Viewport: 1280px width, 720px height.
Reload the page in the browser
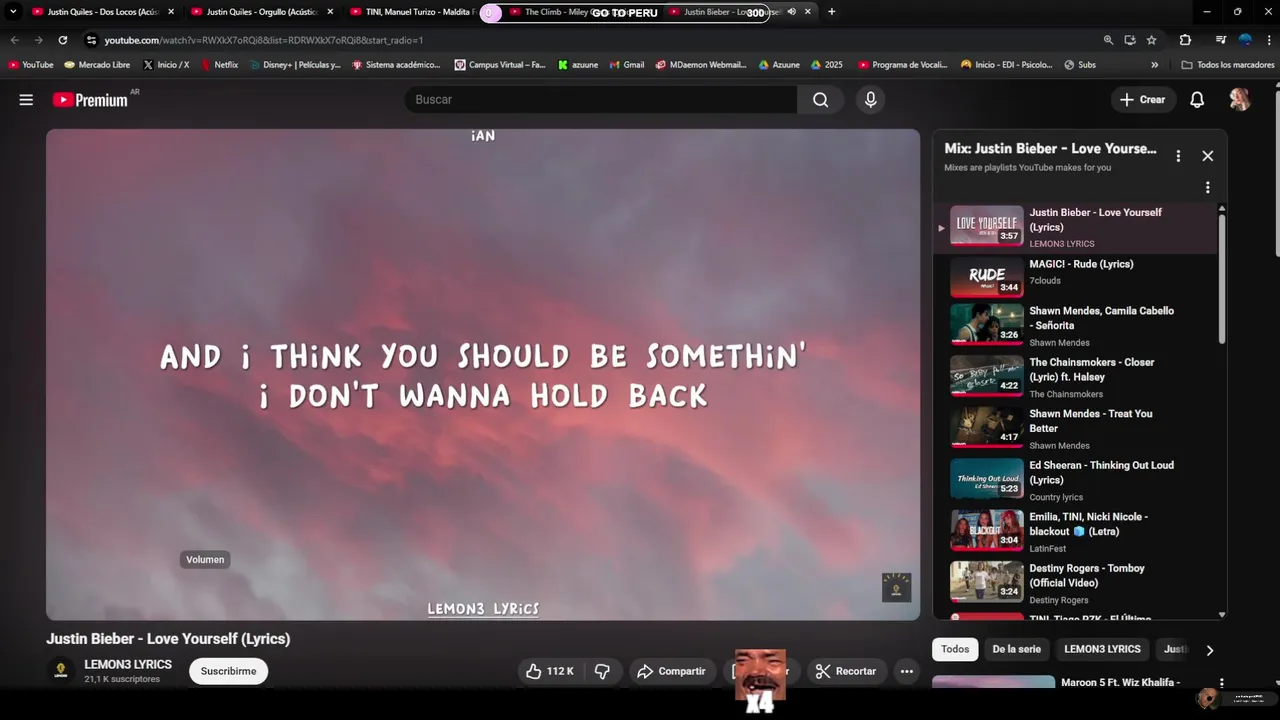click(62, 40)
